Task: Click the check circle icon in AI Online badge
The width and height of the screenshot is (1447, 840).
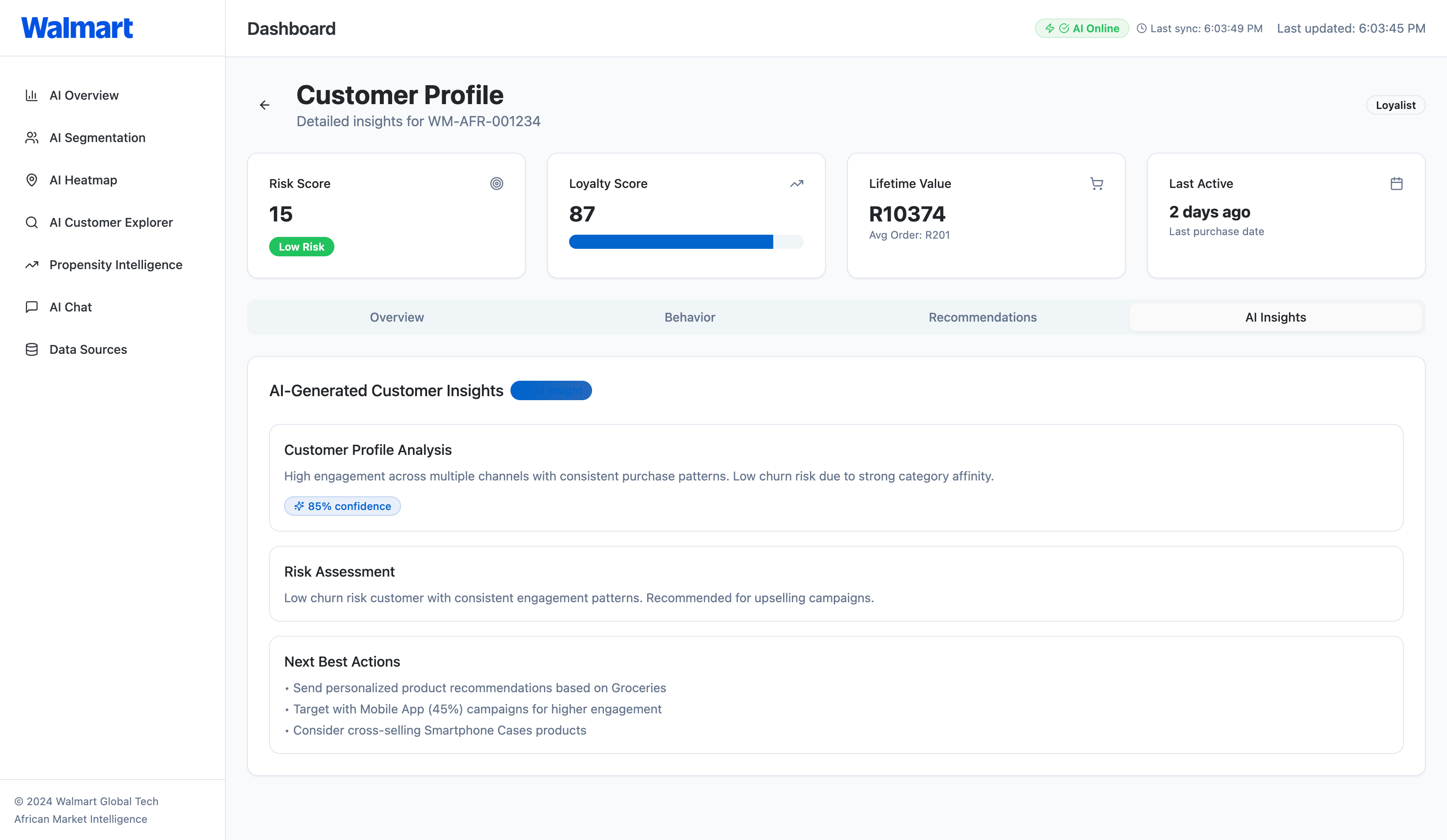Action: point(1064,28)
